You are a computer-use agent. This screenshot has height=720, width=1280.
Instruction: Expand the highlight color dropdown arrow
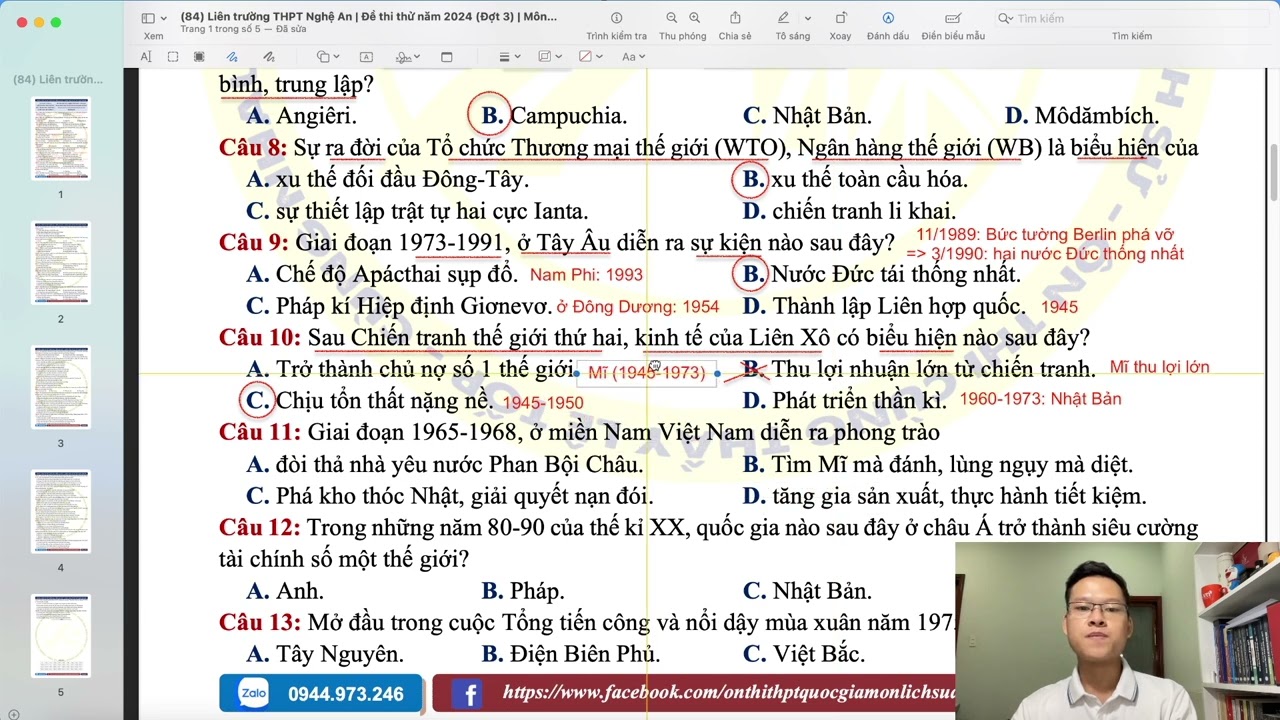(x=807, y=18)
